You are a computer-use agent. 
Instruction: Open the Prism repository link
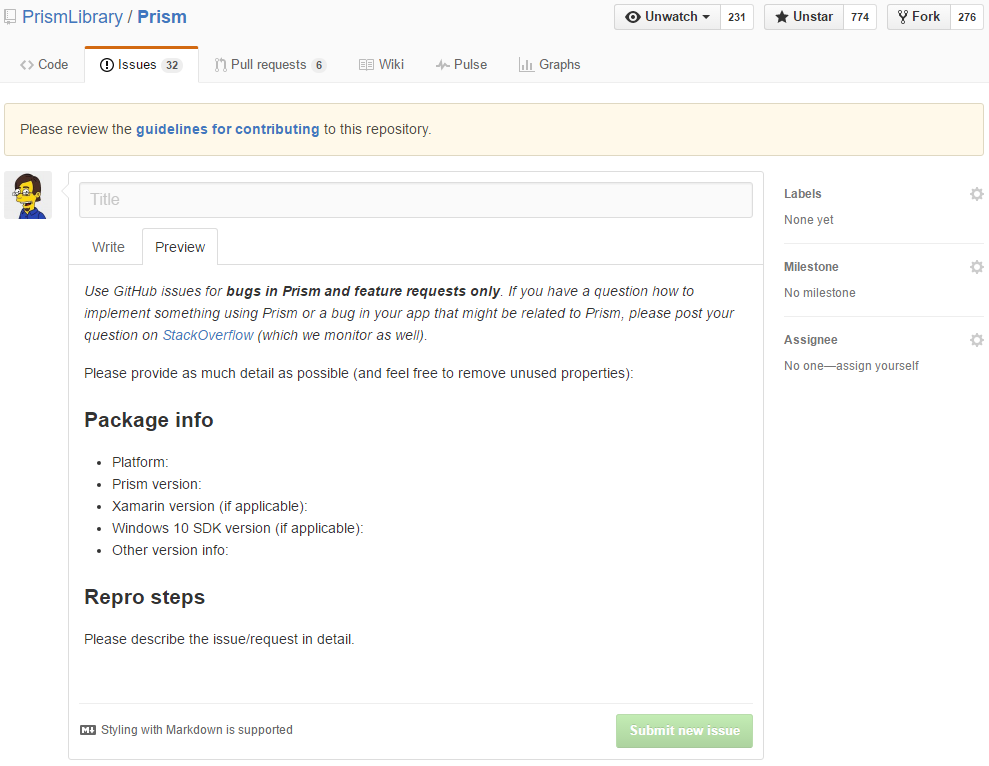coord(162,17)
